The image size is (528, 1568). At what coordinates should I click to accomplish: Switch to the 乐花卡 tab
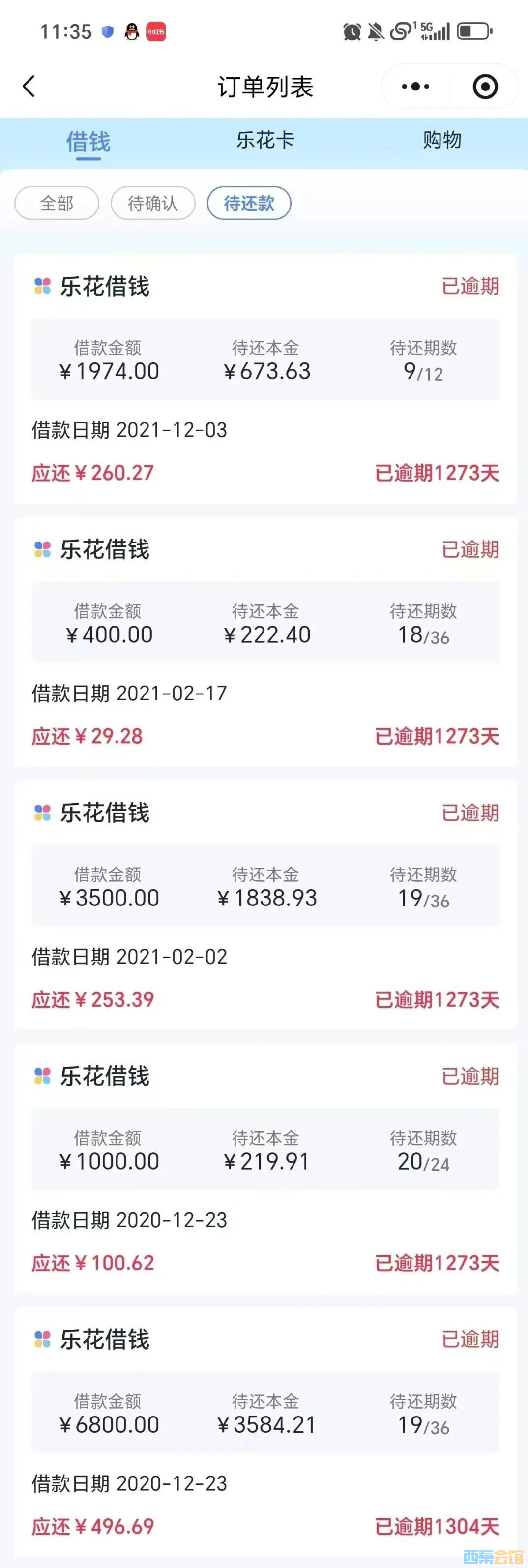(x=265, y=141)
